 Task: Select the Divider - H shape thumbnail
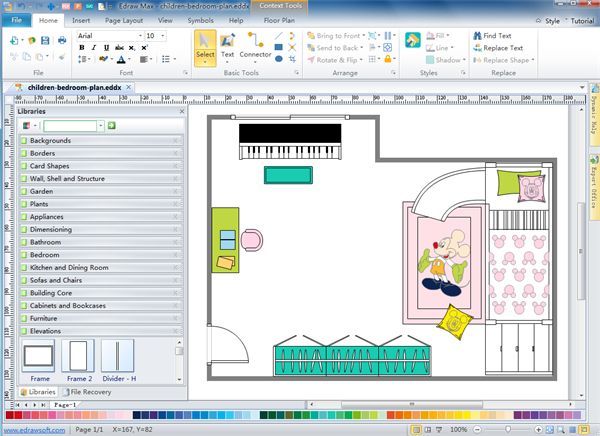click(117, 356)
